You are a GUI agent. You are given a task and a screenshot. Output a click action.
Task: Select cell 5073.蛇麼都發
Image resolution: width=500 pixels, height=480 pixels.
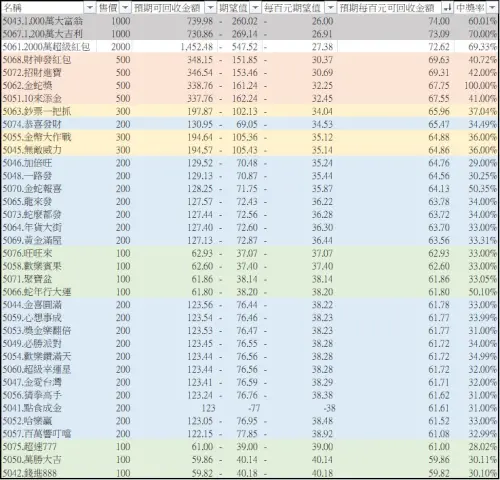point(49,214)
